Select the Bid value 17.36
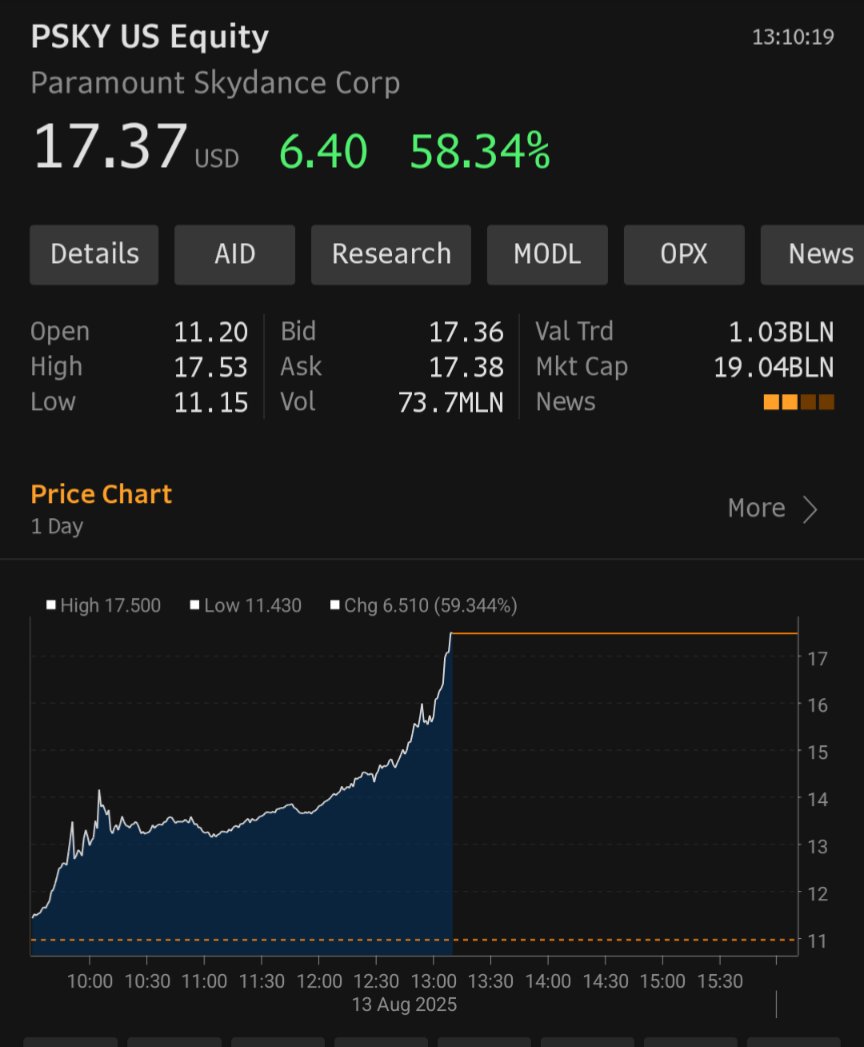This screenshot has width=864, height=1047. [x=466, y=332]
